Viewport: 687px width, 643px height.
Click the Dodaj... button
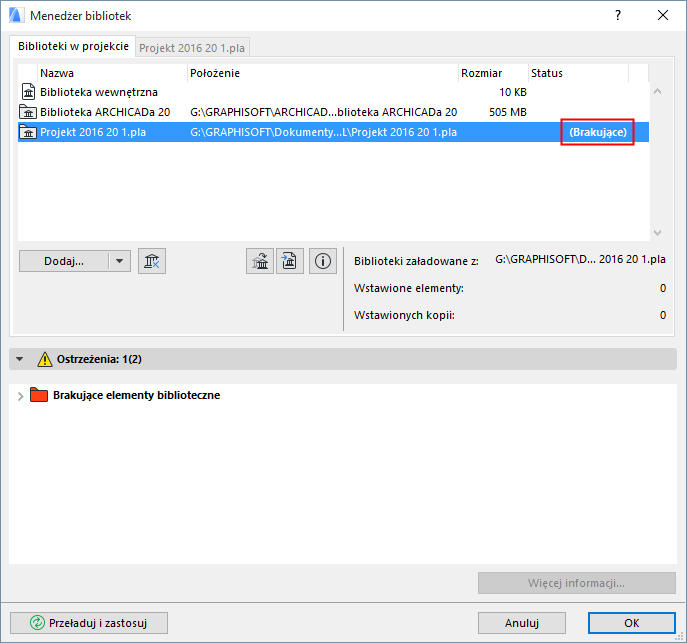64,261
